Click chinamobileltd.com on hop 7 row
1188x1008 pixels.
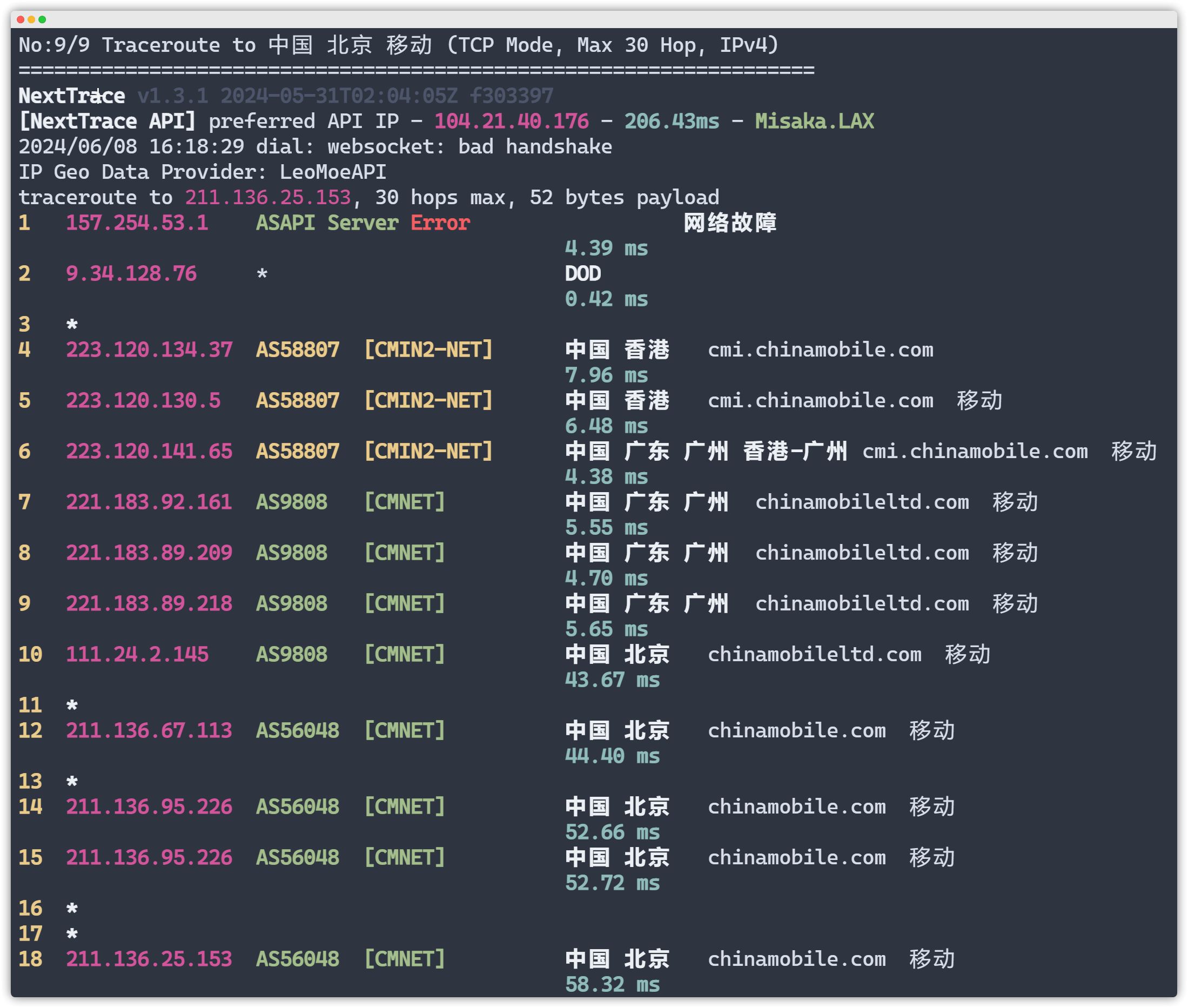pyautogui.click(x=862, y=502)
